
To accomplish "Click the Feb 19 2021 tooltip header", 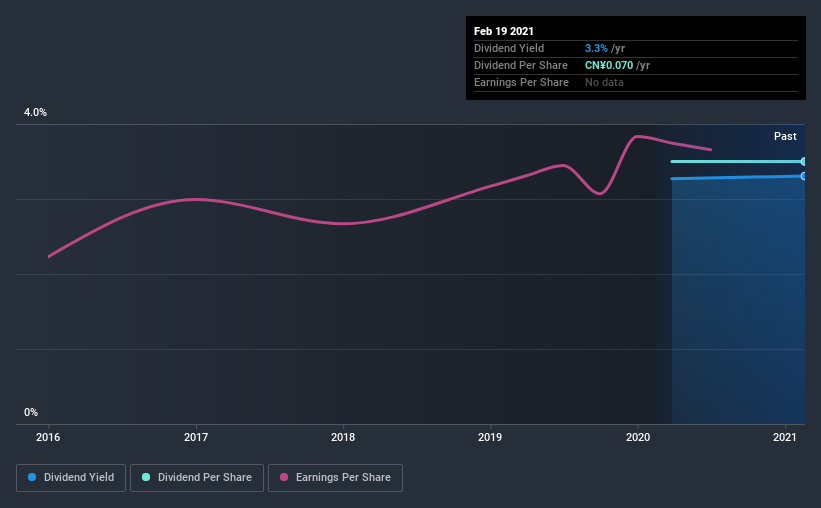I will (504, 31).
